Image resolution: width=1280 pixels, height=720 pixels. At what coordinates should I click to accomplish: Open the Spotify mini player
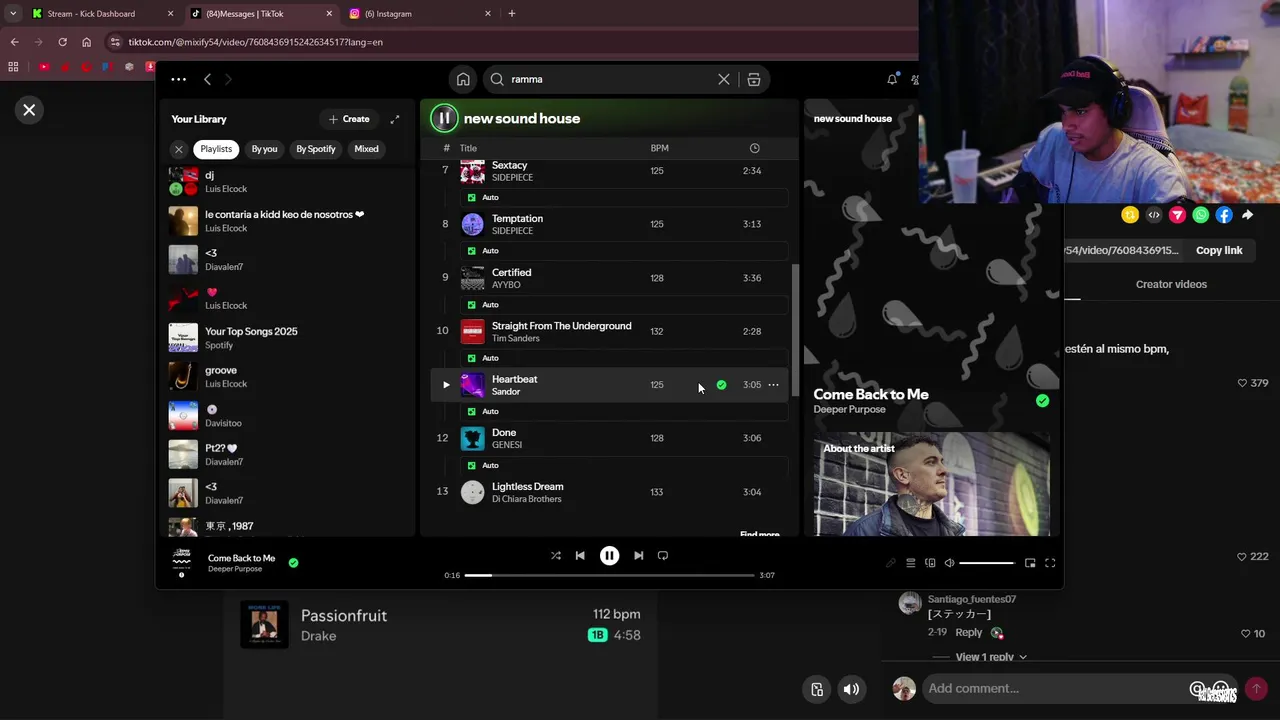point(1030,563)
